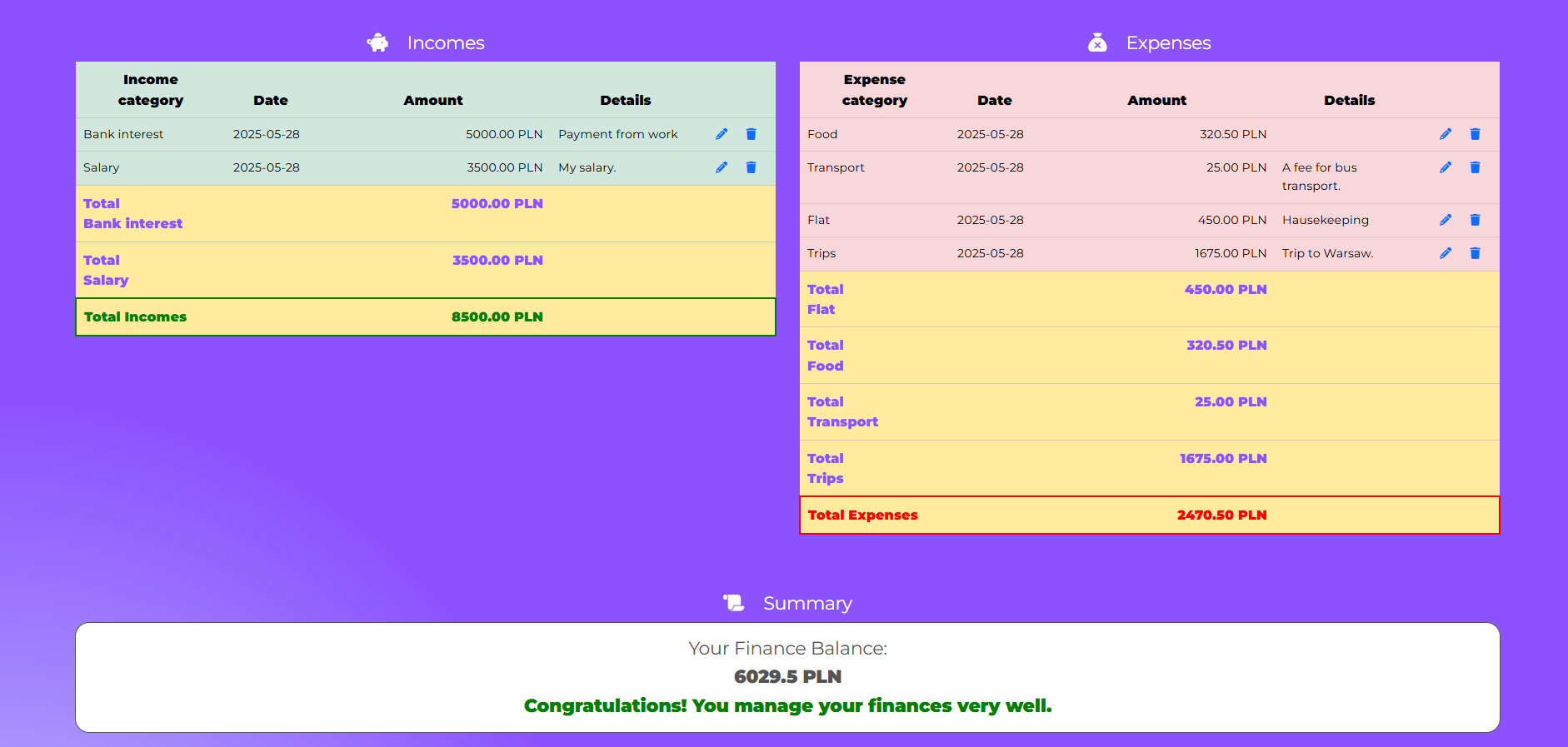The image size is (1568, 747).
Task: Remove the Trips expense entry
Action: (1475, 253)
